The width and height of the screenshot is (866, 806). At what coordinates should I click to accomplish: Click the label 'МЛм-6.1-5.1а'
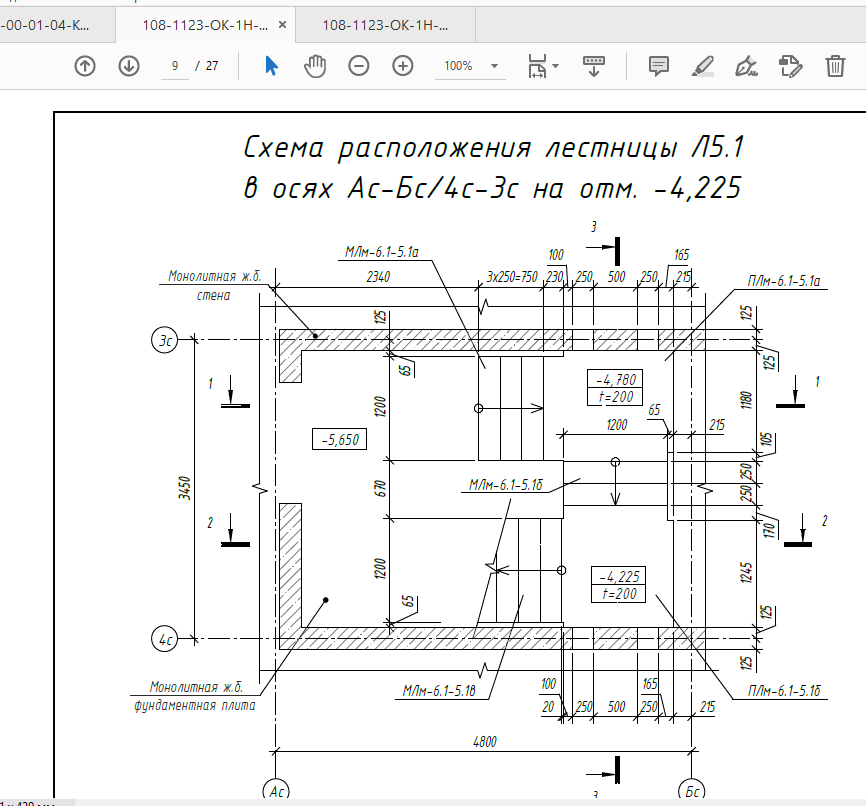tap(382, 252)
